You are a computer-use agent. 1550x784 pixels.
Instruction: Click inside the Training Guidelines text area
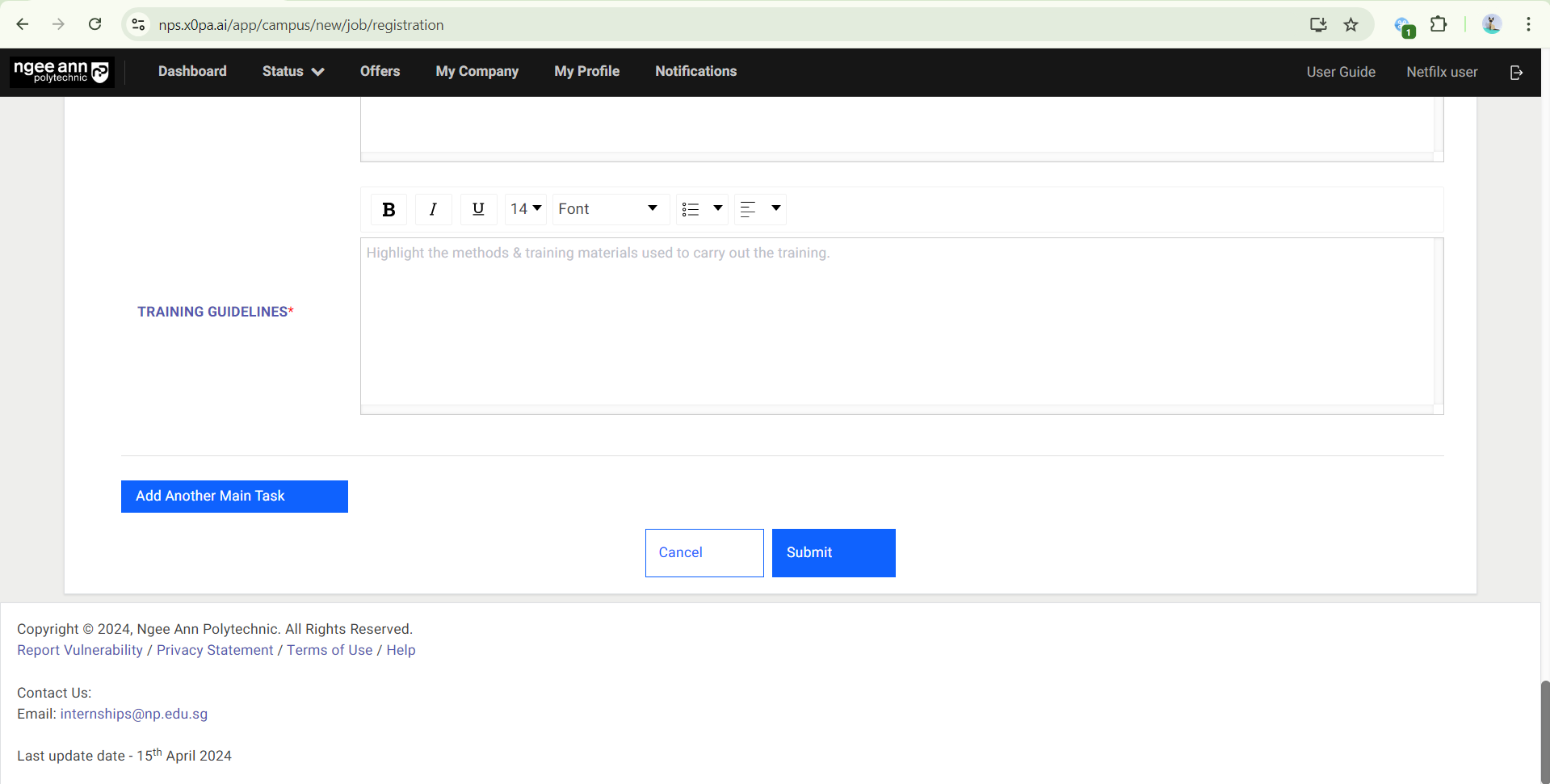pyautogui.click(x=897, y=323)
